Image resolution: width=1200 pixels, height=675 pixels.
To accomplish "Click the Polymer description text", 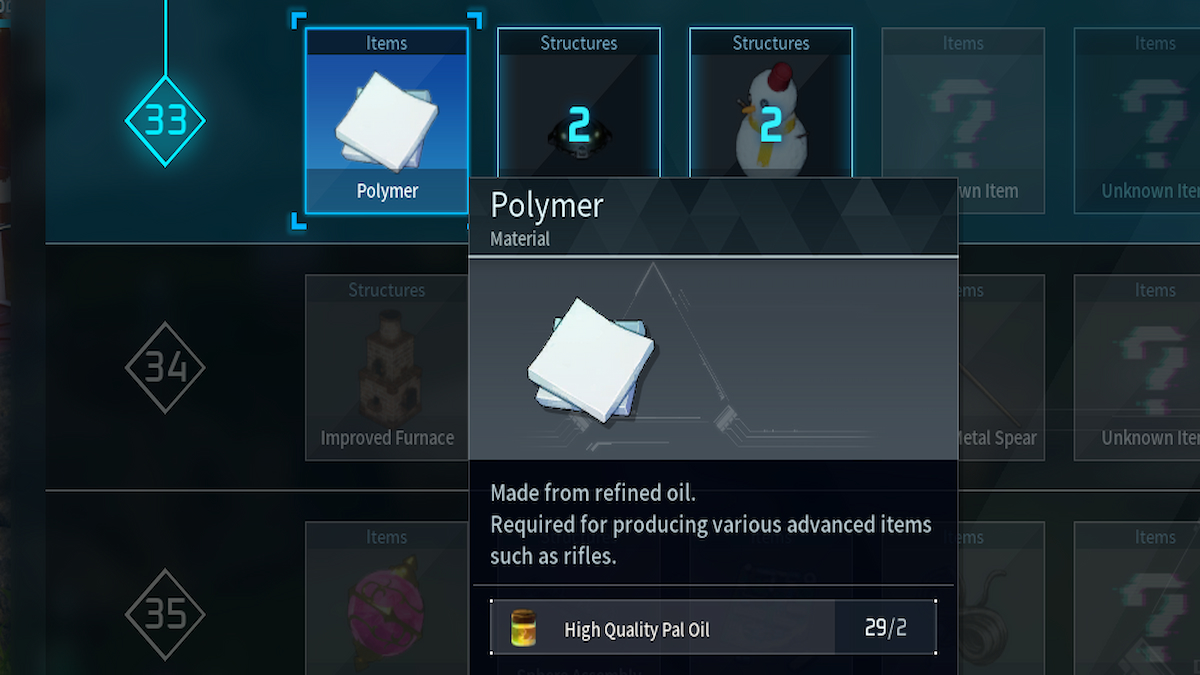I will tap(710, 524).
